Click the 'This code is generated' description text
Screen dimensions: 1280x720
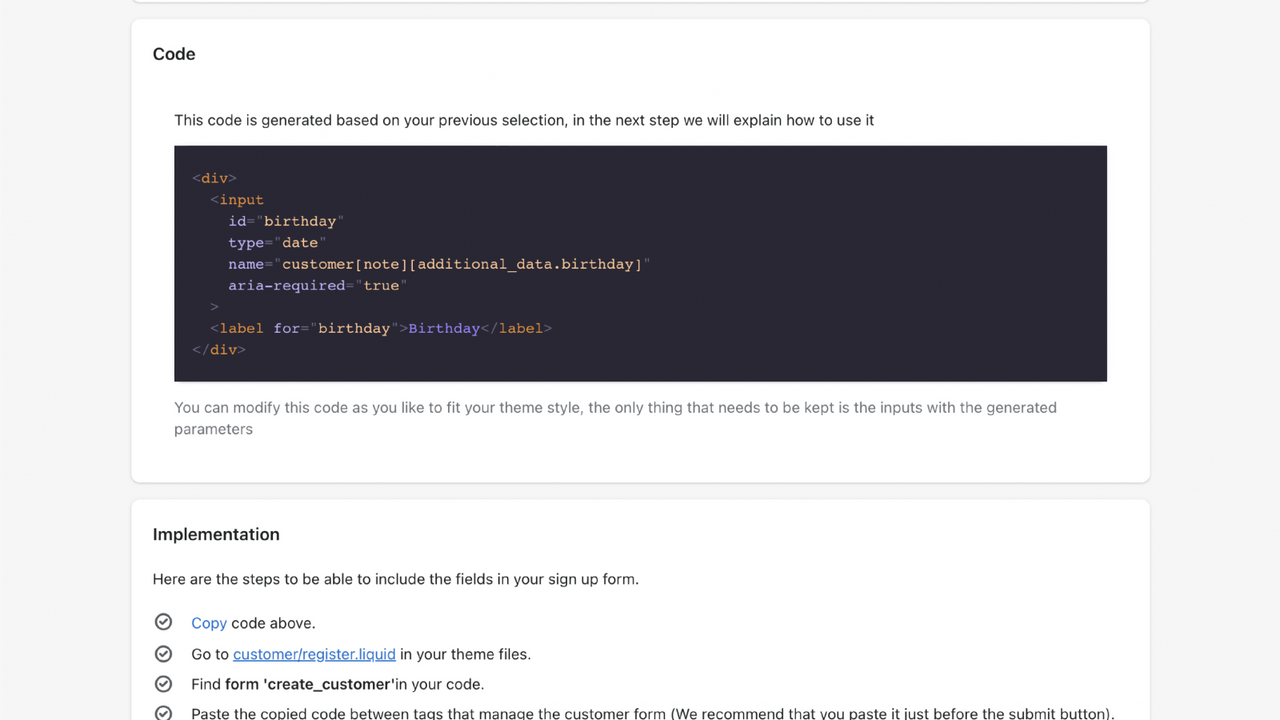(524, 120)
